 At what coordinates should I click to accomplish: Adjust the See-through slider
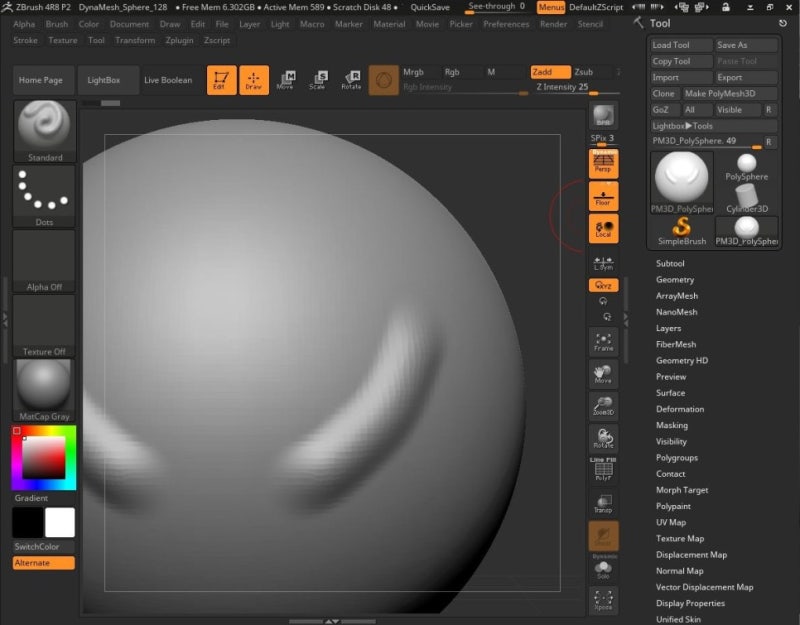click(496, 7)
